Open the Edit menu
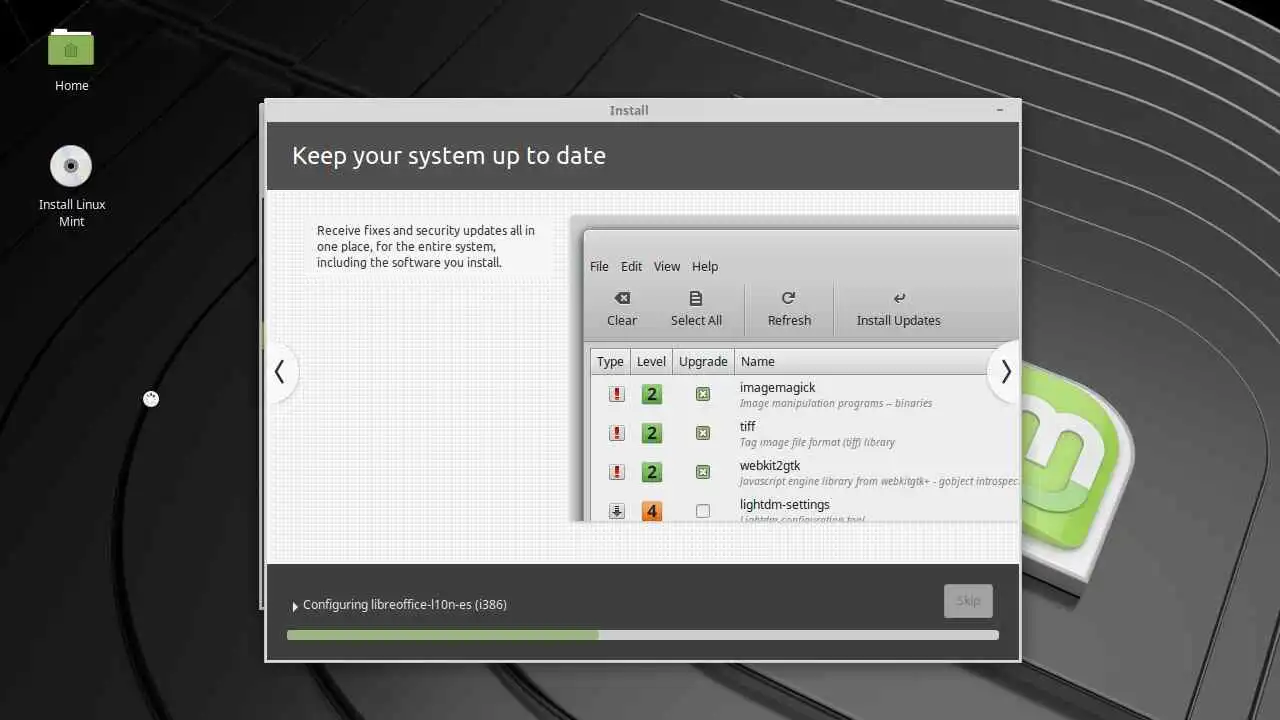 pyautogui.click(x=631, y=266)
